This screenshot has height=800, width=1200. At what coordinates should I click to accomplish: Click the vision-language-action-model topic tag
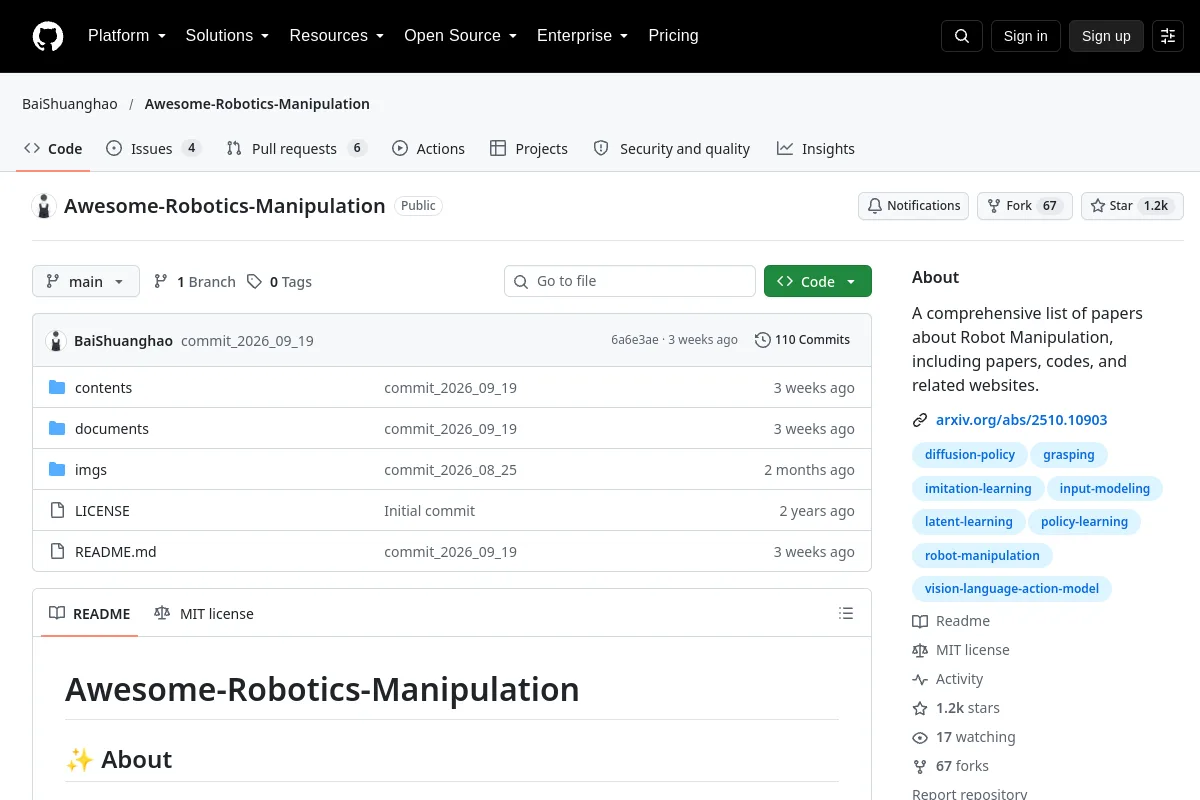point(1012,589)
